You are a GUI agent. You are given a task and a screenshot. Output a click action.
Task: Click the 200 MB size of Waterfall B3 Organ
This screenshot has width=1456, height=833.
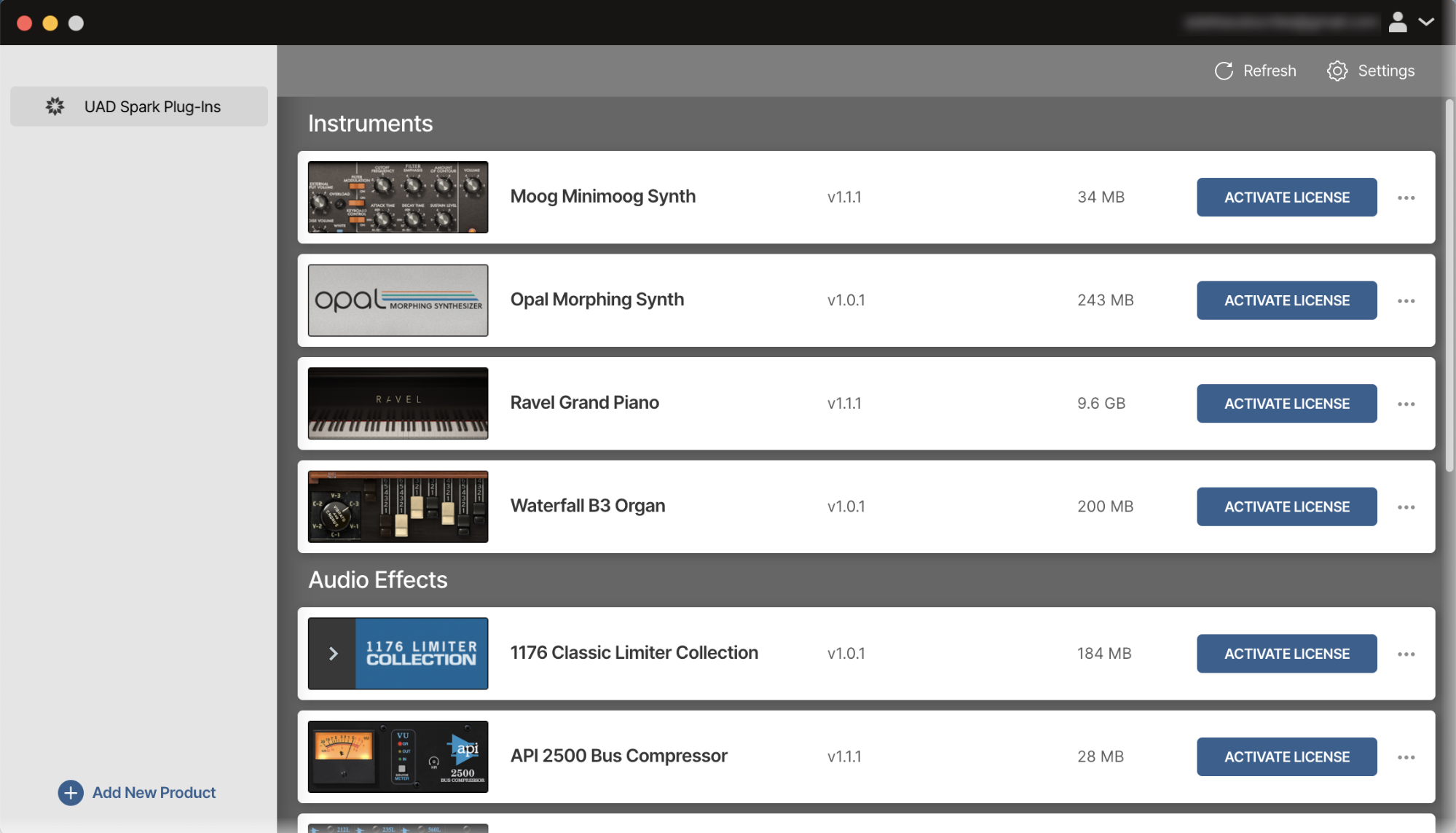pos(1105,507)
